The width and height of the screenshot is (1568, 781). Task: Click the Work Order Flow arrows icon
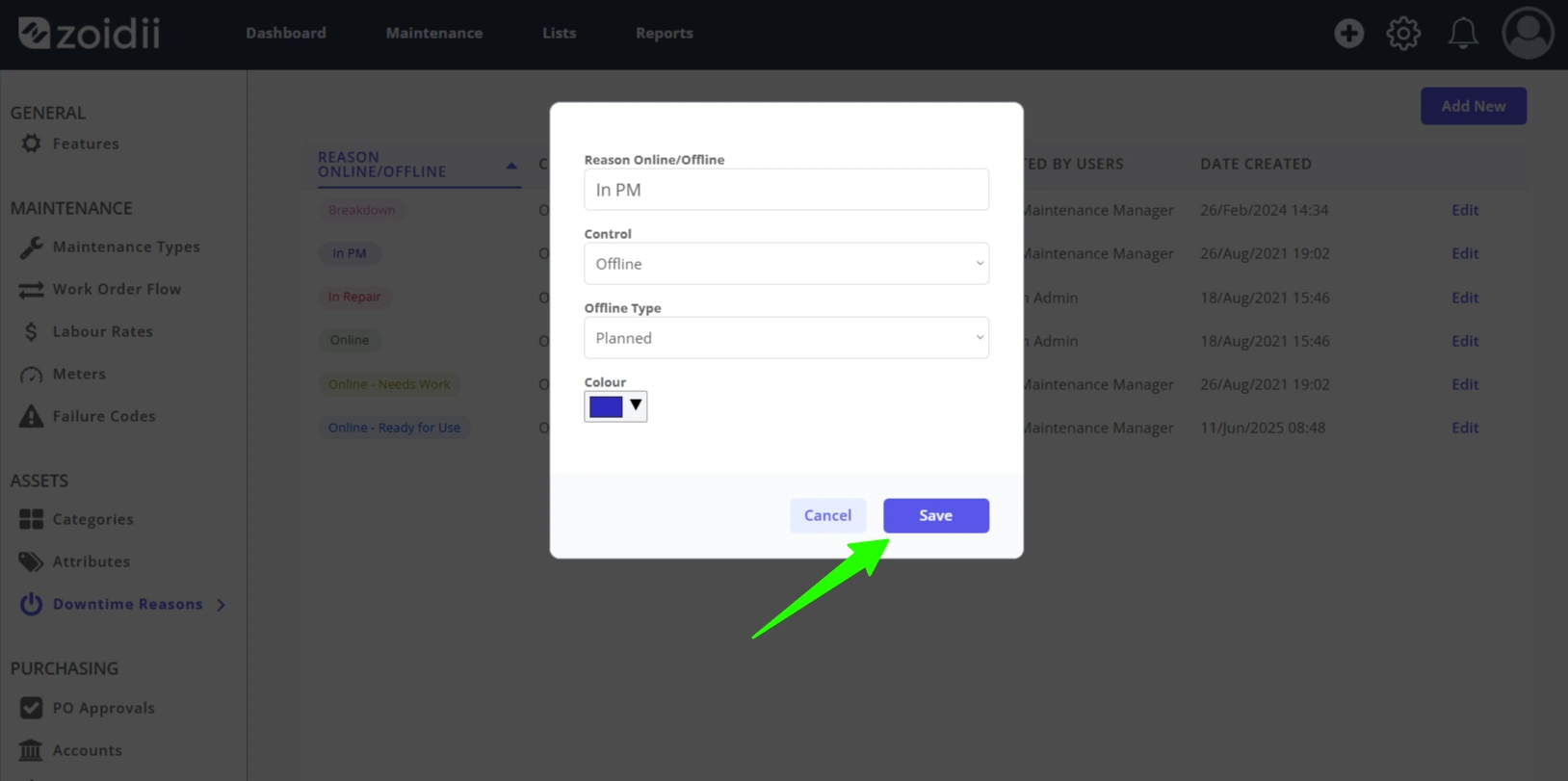(31, 289)
